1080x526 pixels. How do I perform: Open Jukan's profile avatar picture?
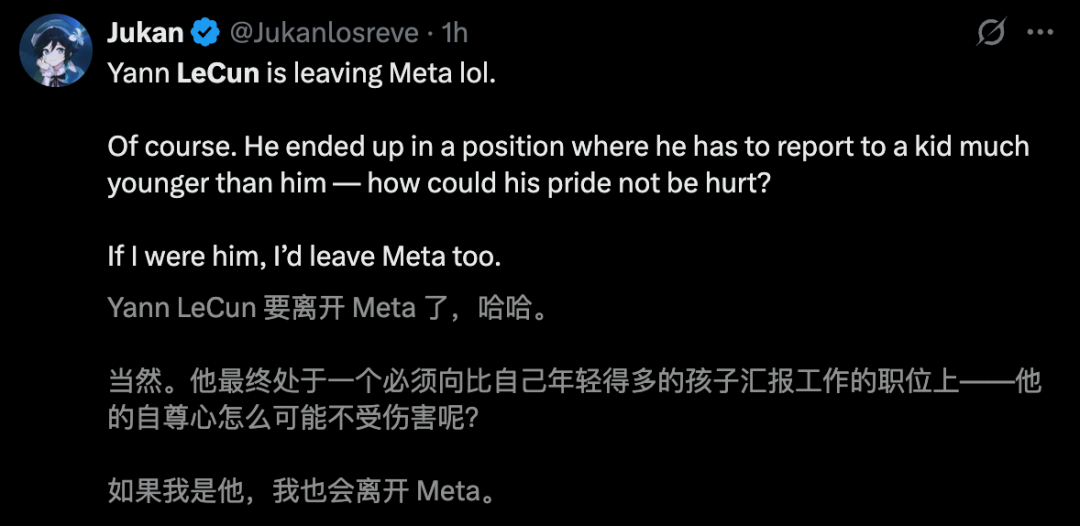pyautogui.click(x=56, y=50)
